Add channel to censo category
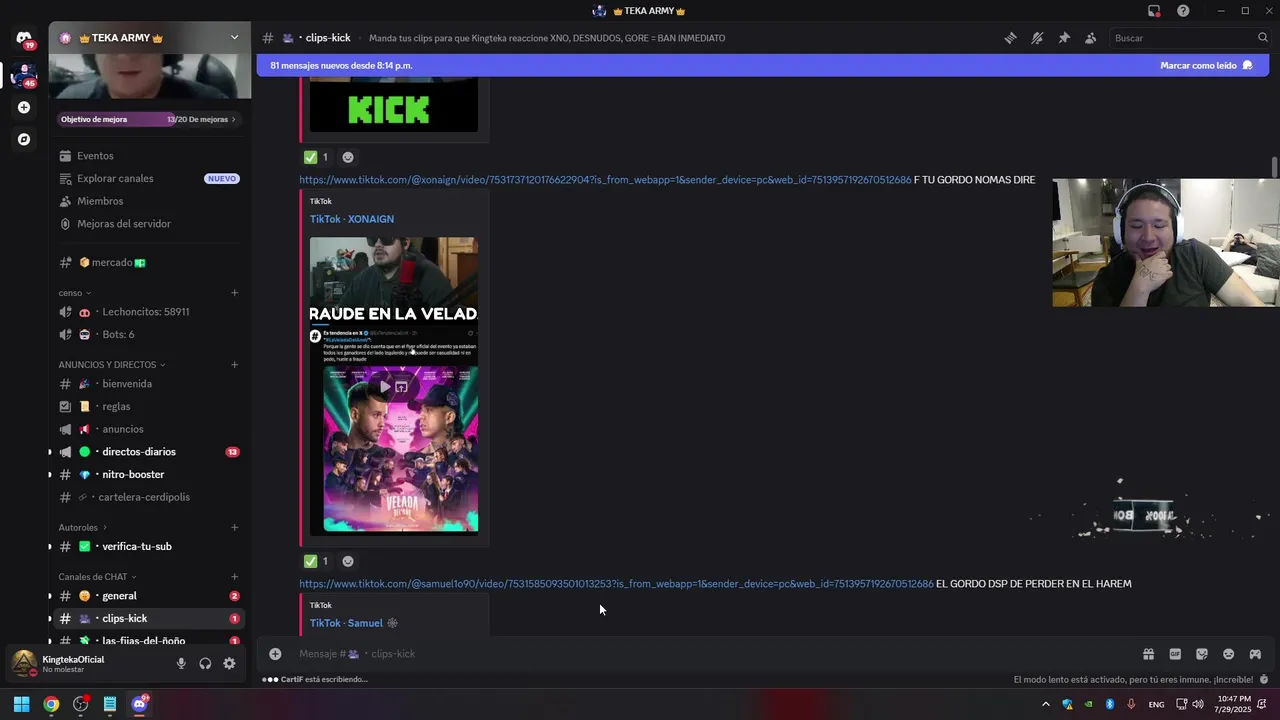Screen dimensions: 1280x720 pos(235,293)
